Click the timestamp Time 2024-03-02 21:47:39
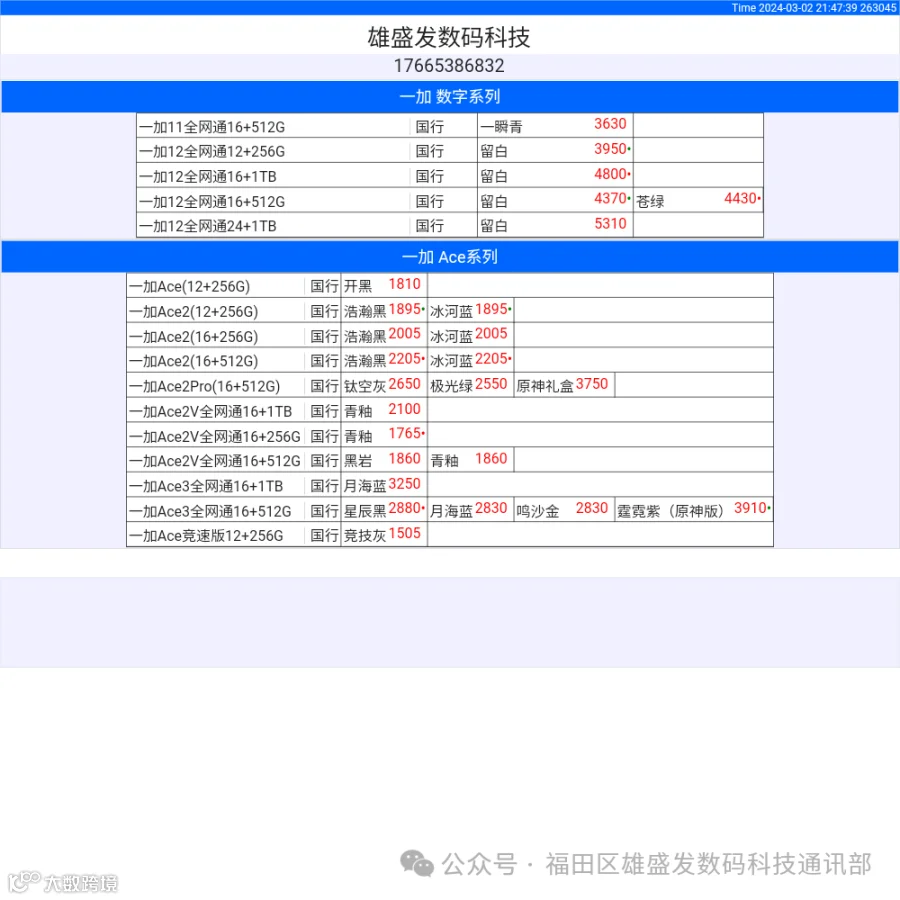Viewport: 900px width, 900px height. click(794, 7)
